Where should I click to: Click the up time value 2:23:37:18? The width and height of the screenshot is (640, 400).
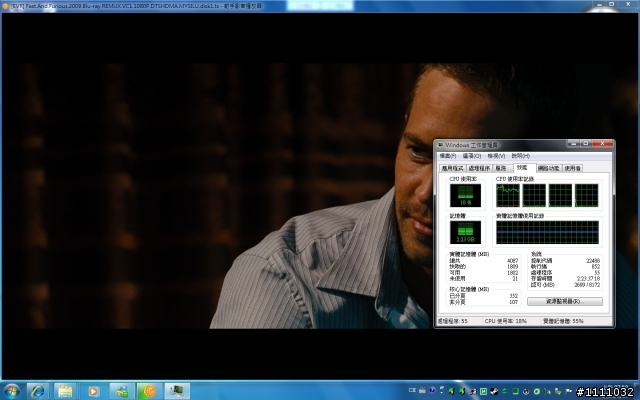(x=588, y=278)
